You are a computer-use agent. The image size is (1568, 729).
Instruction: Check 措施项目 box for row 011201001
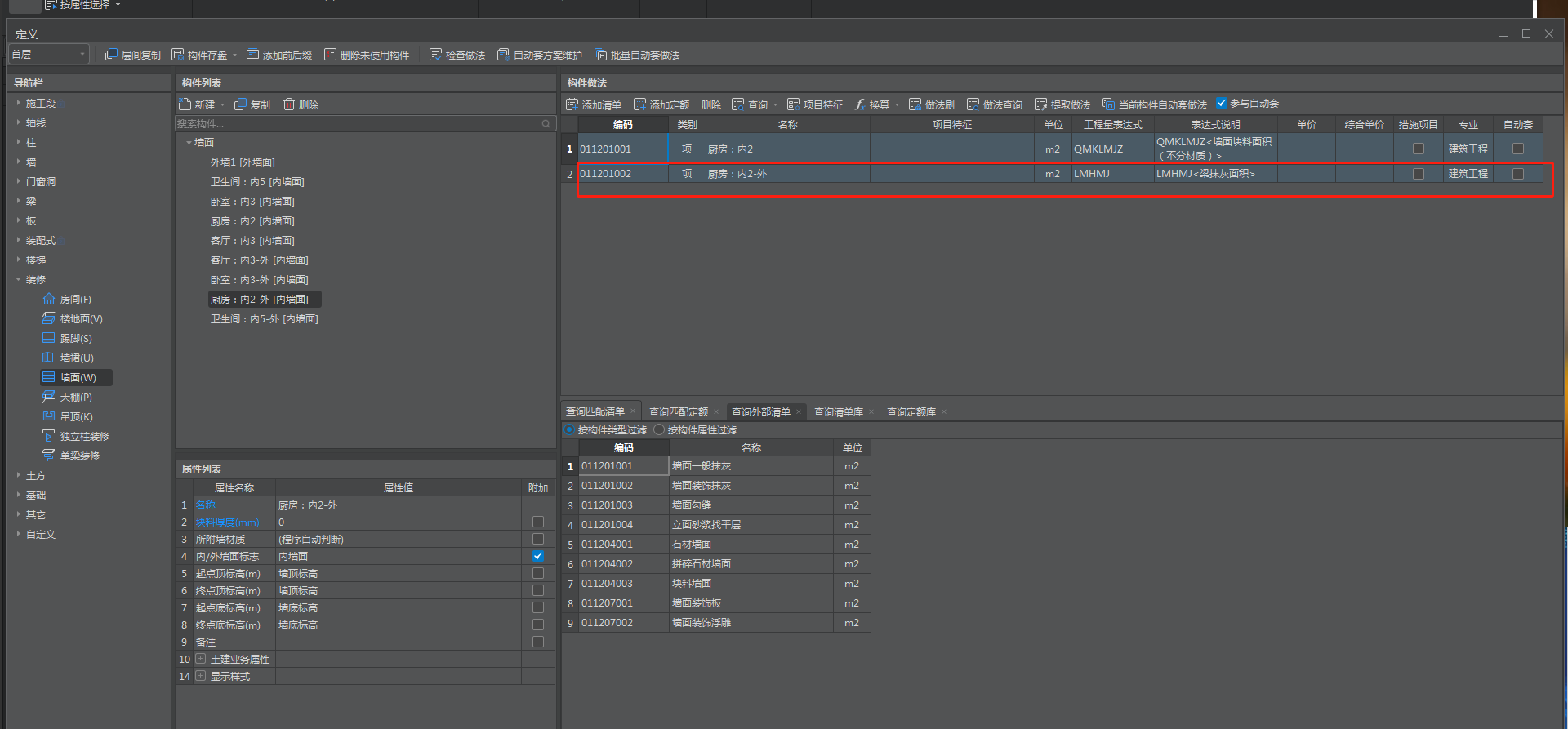(1419, 149)
